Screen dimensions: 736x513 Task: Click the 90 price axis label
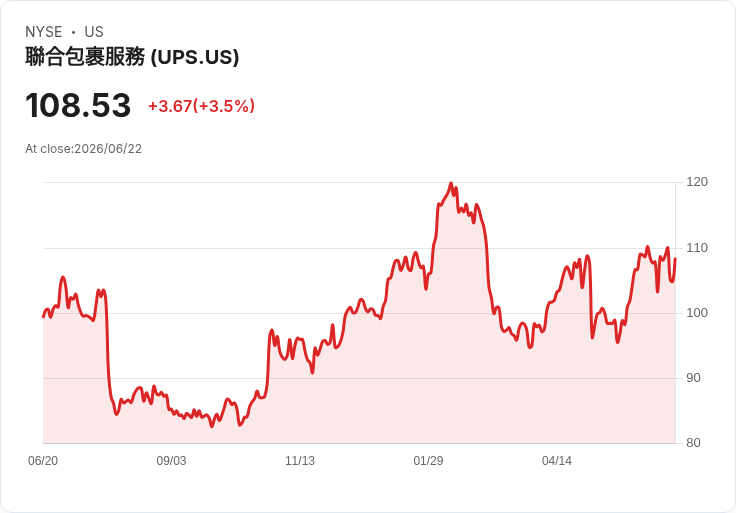(x=693, y=378)
